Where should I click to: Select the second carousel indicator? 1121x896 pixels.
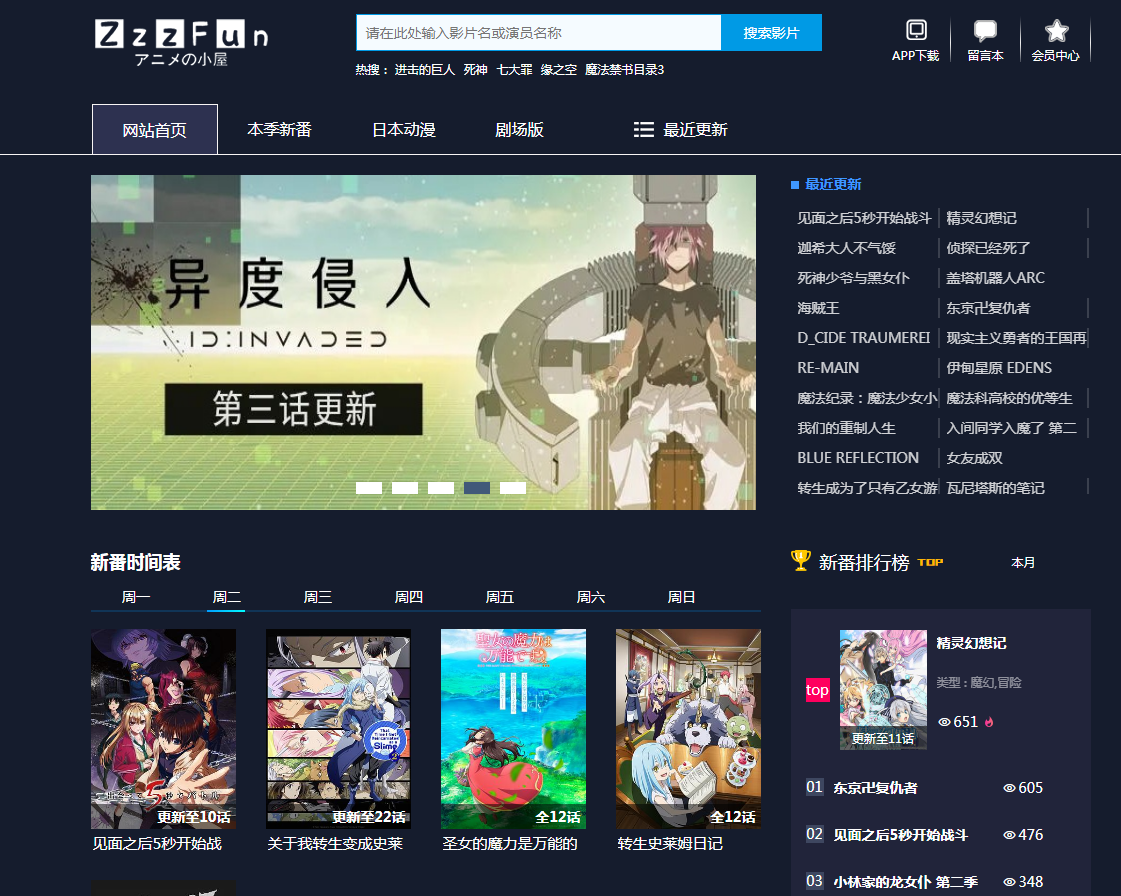pos(405,488)
